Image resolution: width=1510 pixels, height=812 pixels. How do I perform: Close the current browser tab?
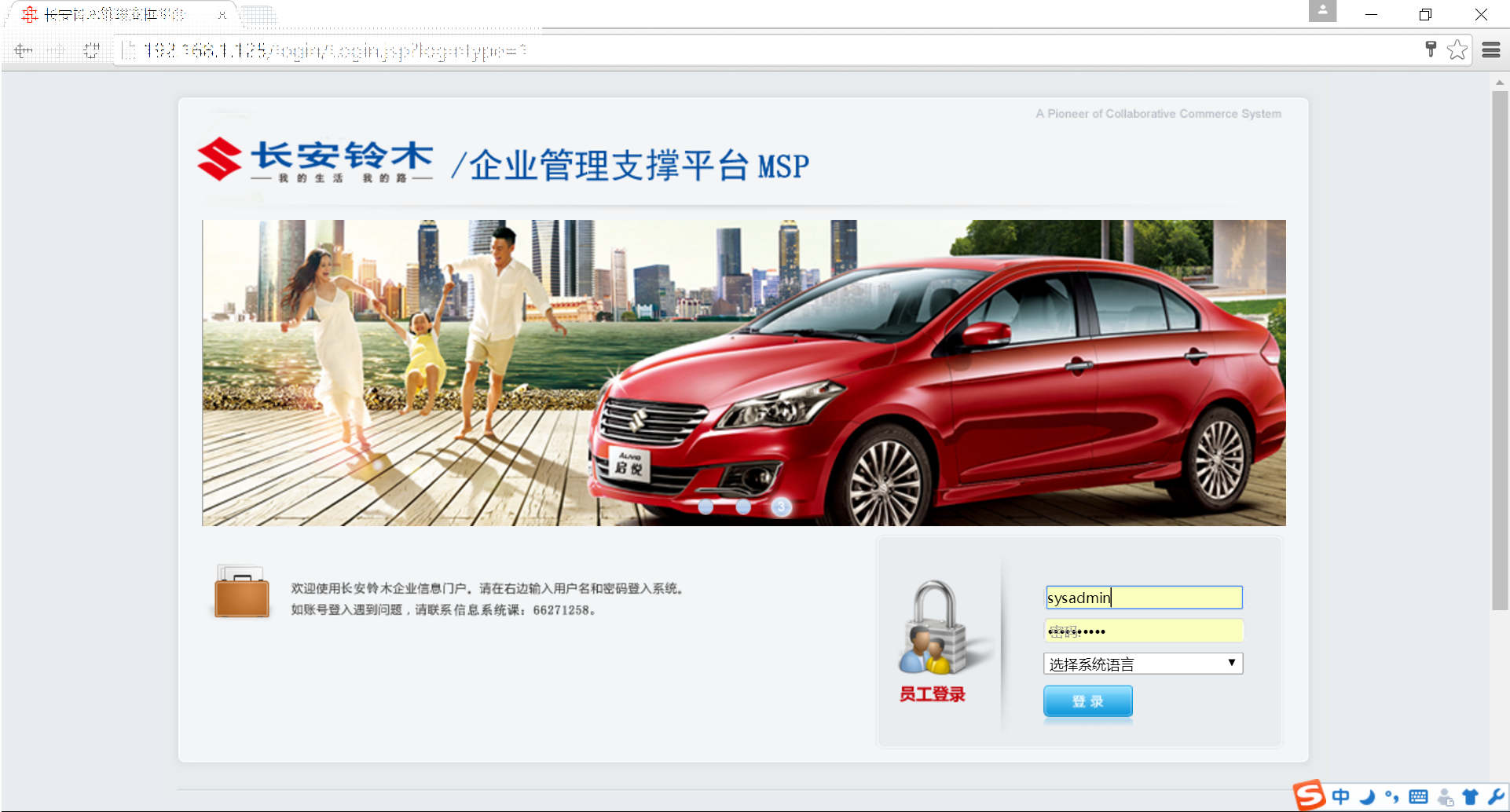(222, 15)
